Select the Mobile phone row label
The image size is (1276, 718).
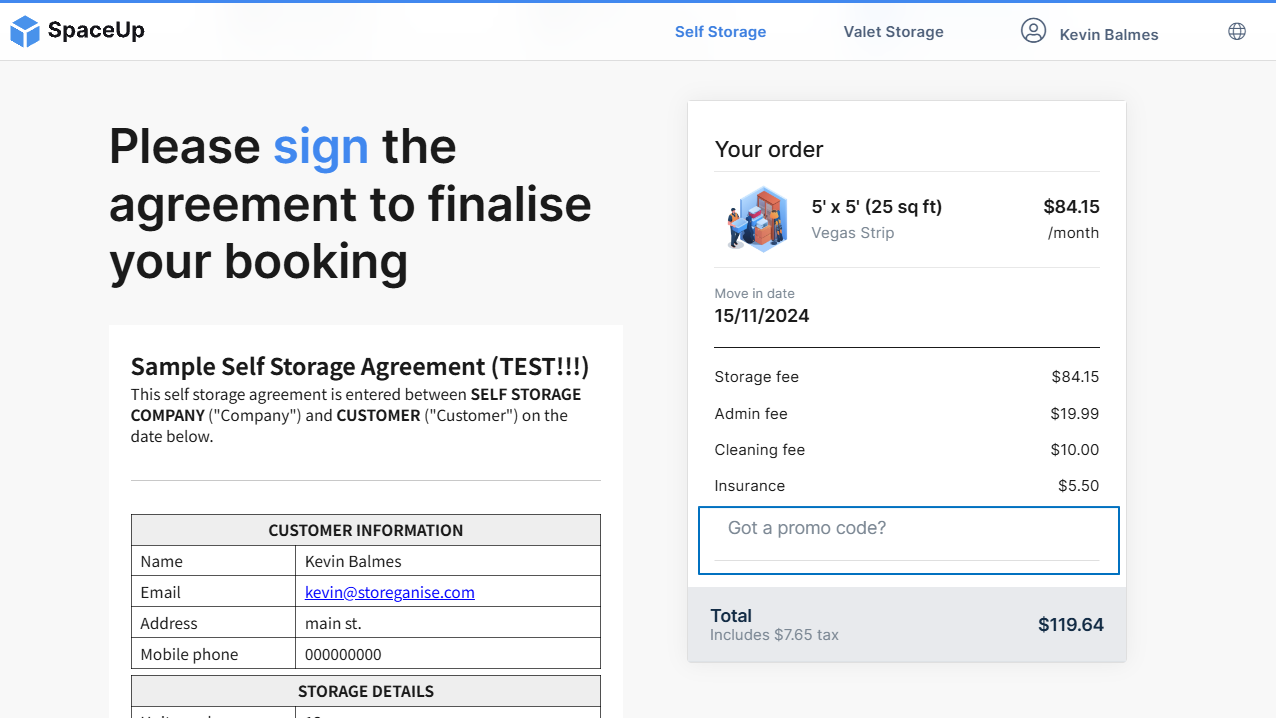click(189, 654)
